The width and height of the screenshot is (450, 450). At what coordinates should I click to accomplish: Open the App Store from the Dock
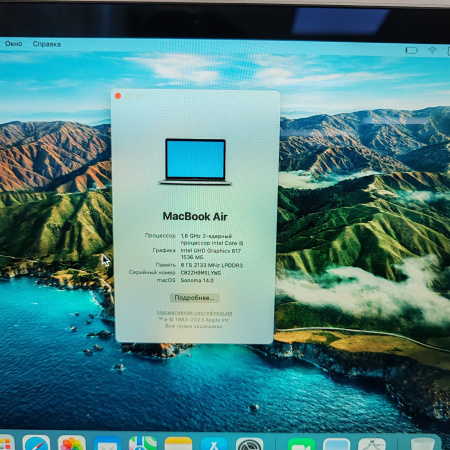coord(214,444)
